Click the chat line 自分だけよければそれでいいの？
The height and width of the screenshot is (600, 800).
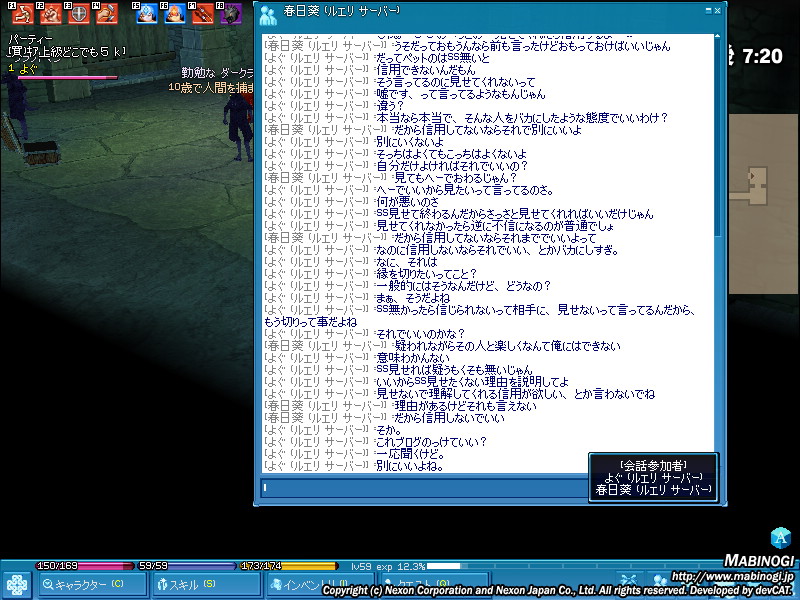[x=452, y=166]
